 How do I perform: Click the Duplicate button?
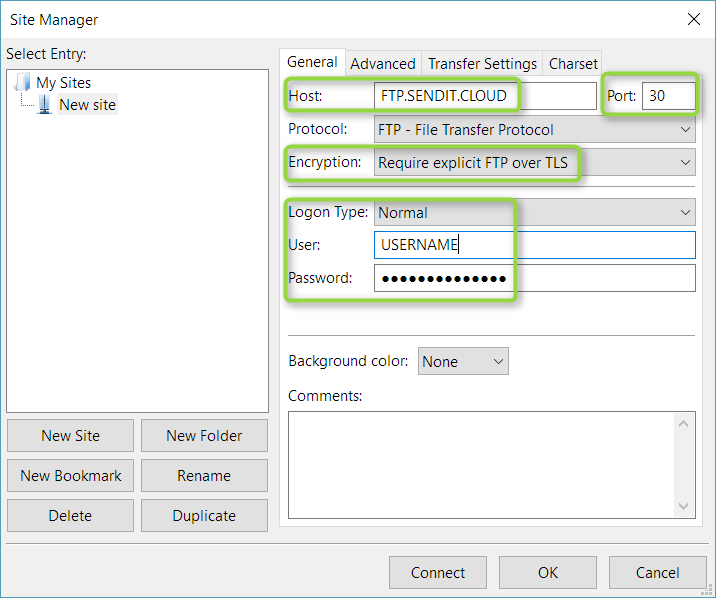tap(204, 515)
